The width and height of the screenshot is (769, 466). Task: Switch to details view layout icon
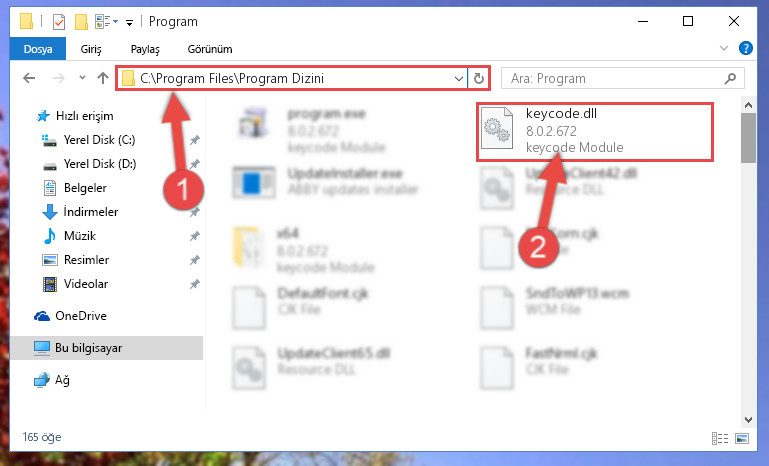pyautogui.click(x=719, y=438)
